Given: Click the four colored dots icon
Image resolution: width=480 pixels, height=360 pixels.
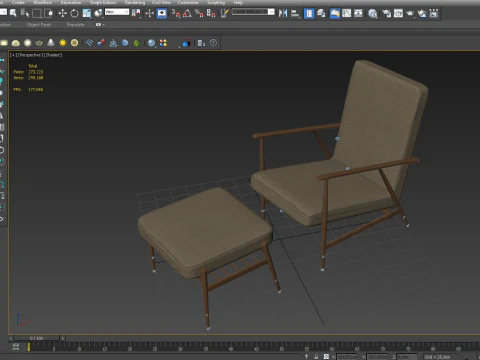Looking at the screenshot, I should pos(163,43).
